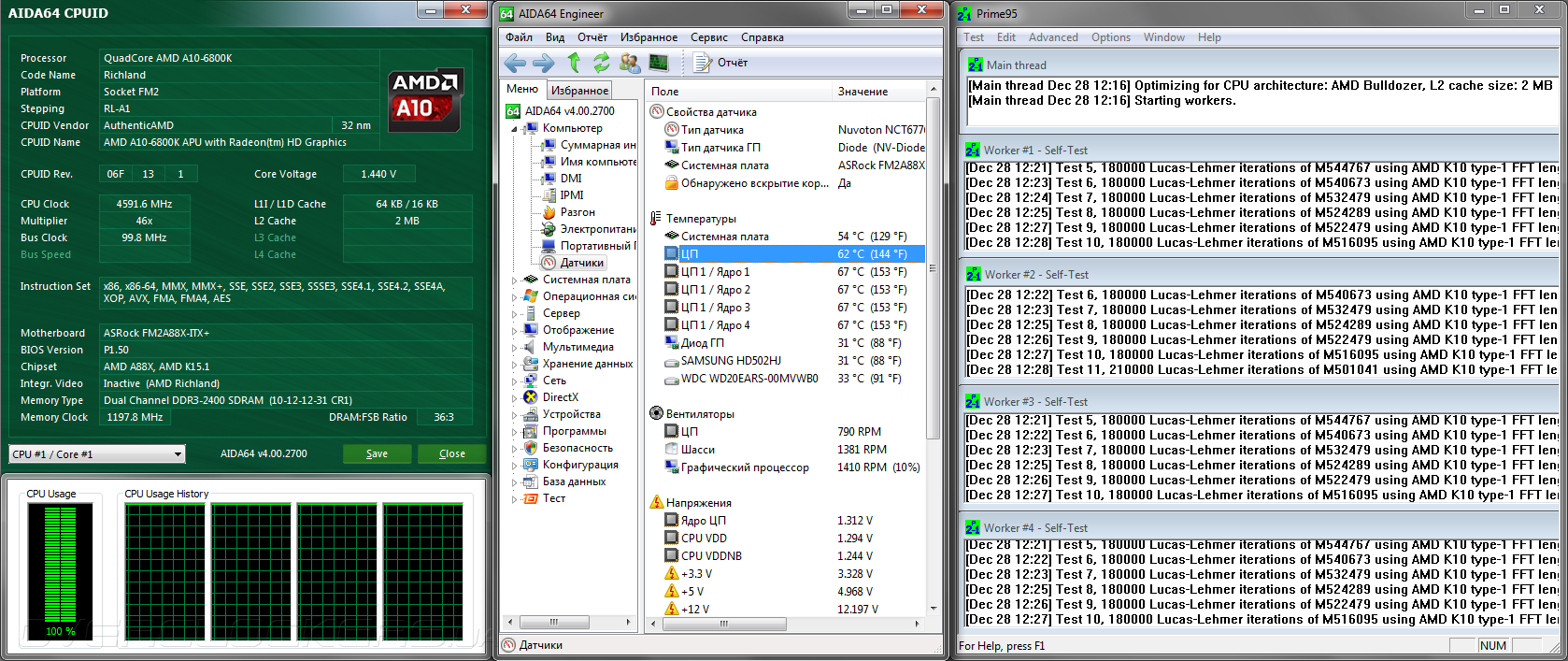
Task: Open the Сервис menu
Action: click(709, 37)
